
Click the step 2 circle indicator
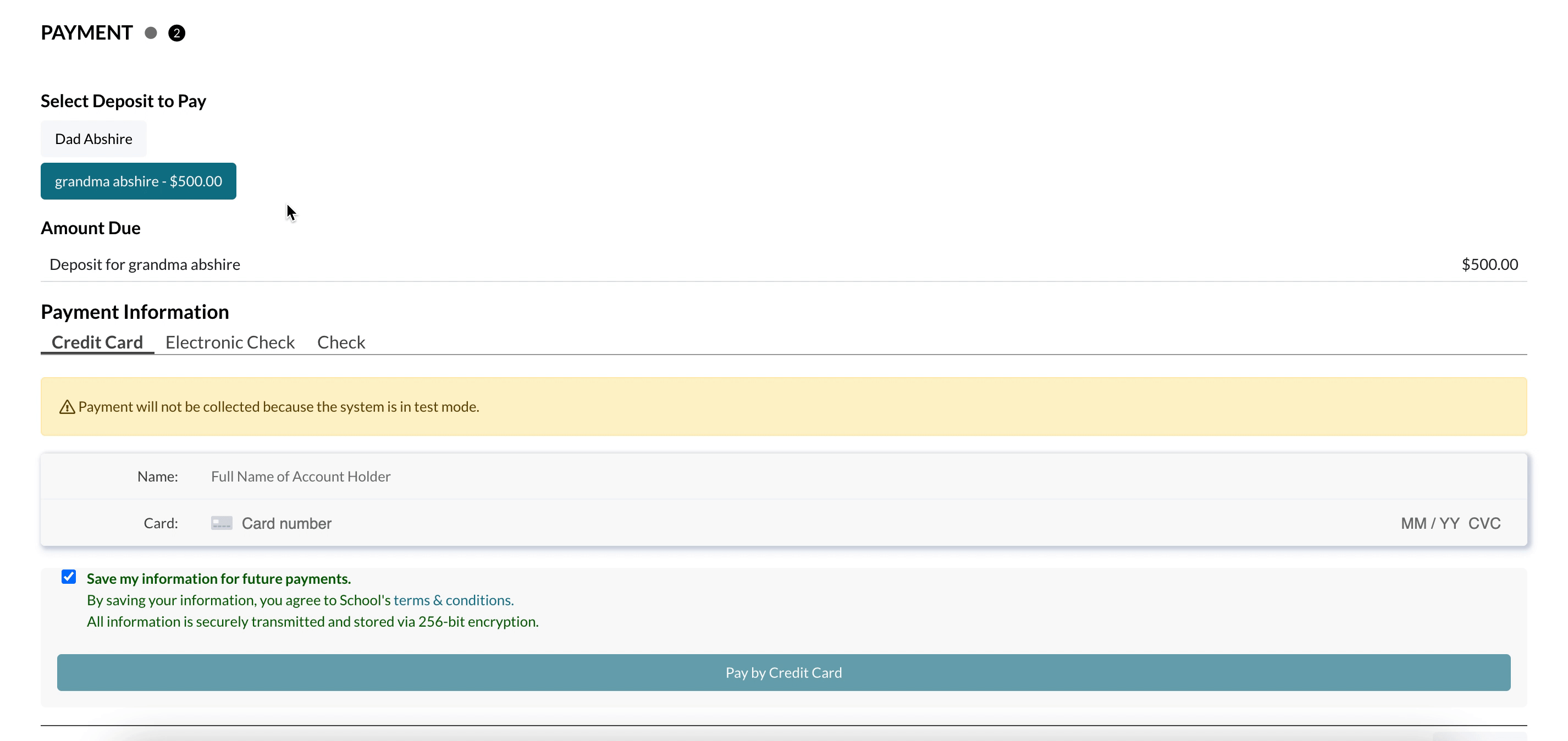point(176,33)
